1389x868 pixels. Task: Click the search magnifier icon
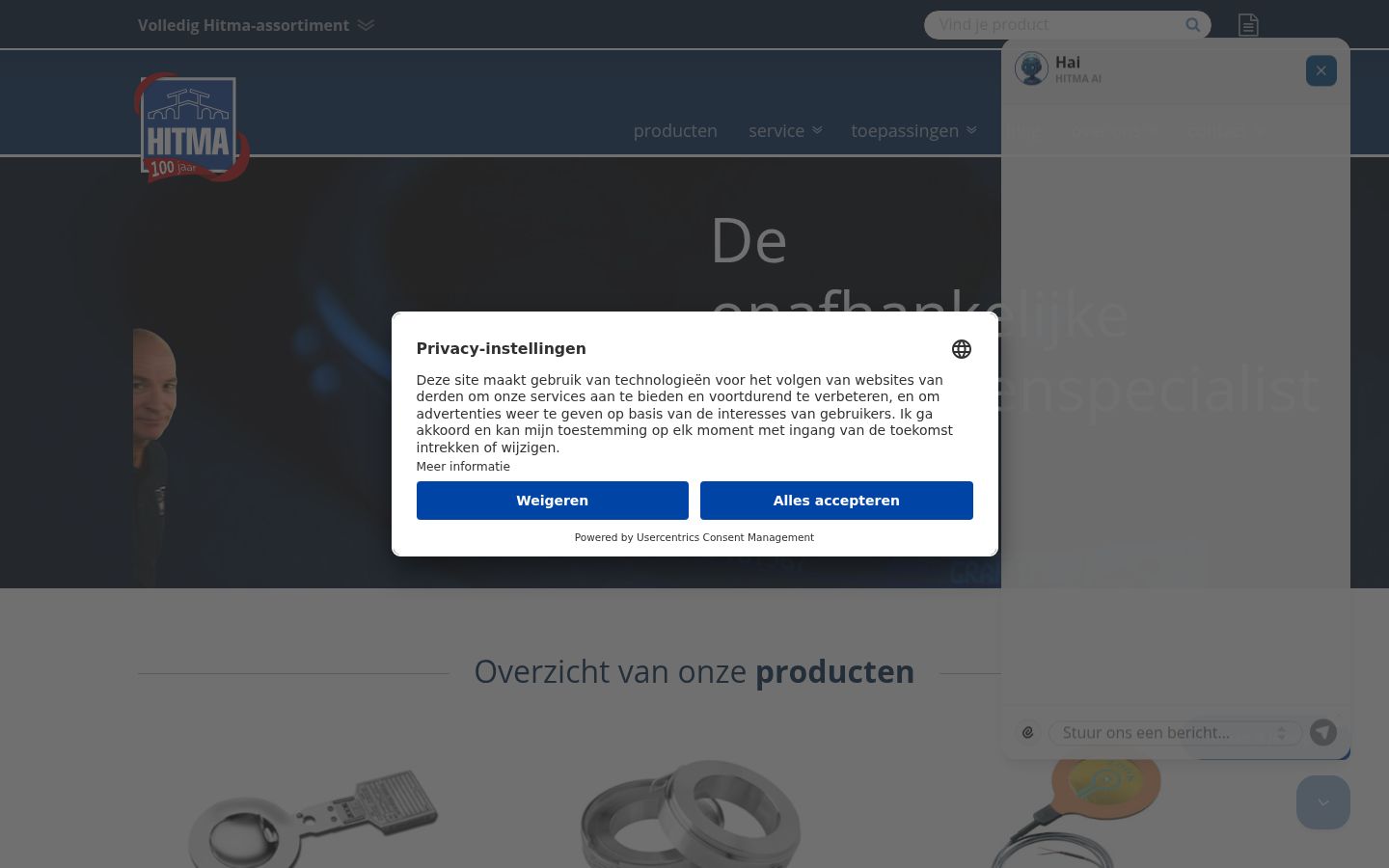click(x=1193, y=25)
